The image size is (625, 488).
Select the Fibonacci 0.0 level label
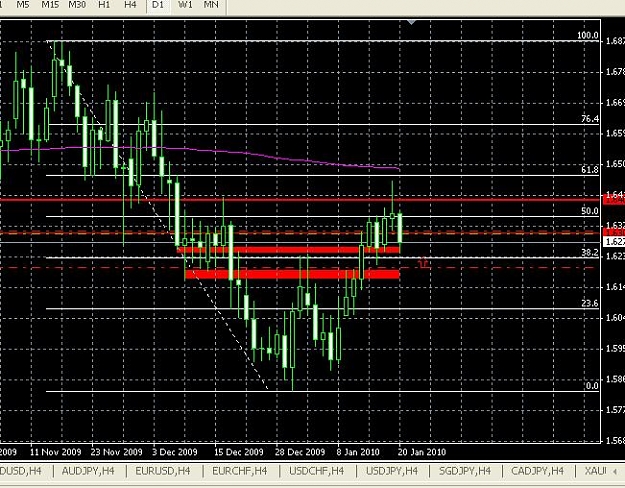coord(592,386)
